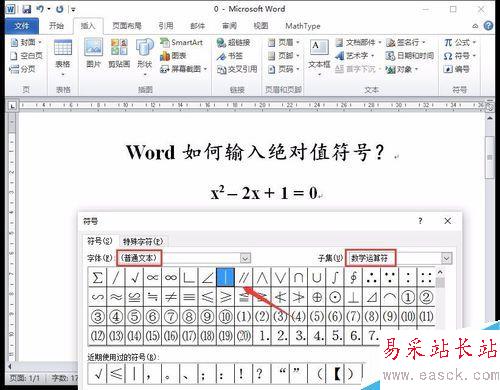Open the Table (表格) insert tool
The width and height of the screenshot is (500, 390).
63,57
